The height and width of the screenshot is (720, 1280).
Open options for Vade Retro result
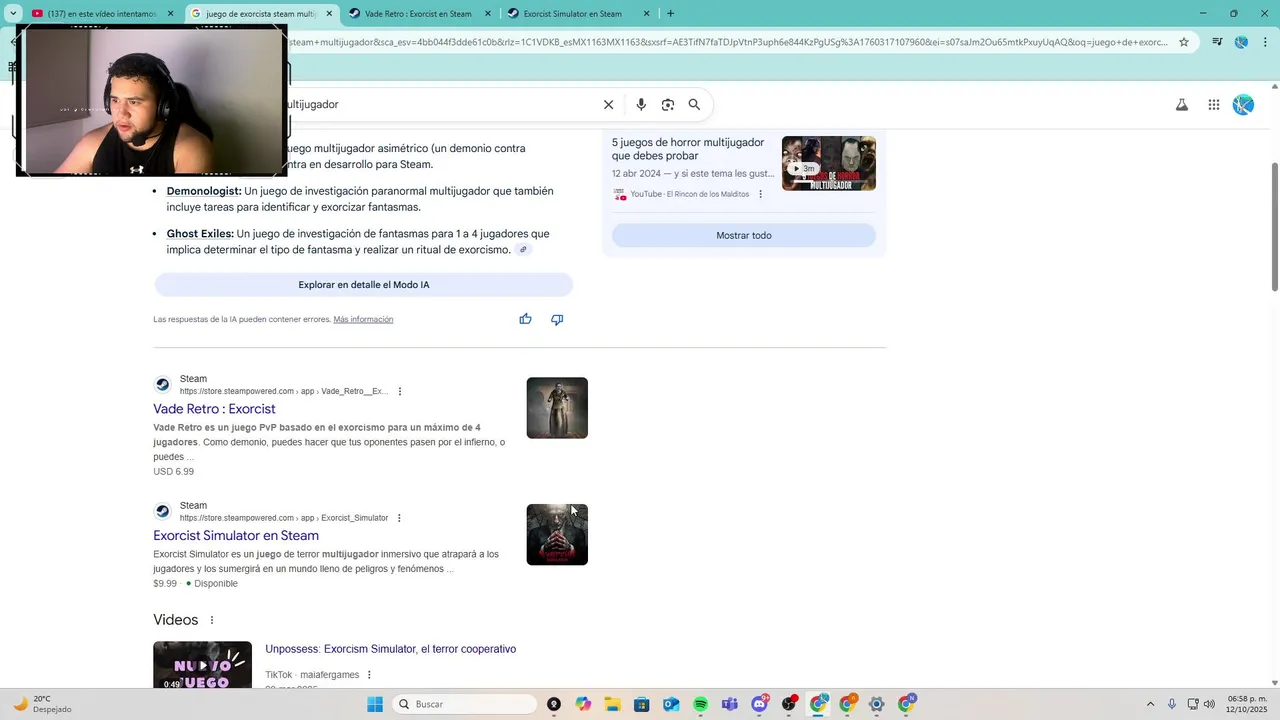tap(400, 391)
